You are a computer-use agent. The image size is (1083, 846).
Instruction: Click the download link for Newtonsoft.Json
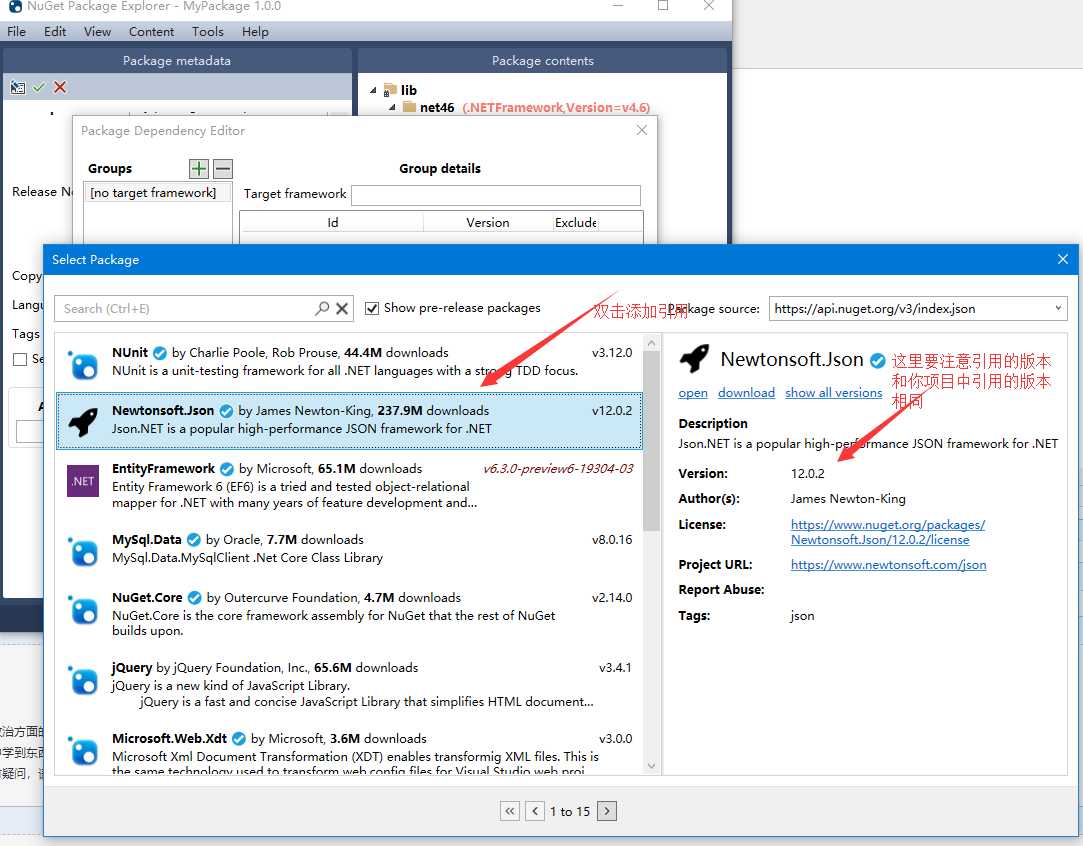[746, 392]
